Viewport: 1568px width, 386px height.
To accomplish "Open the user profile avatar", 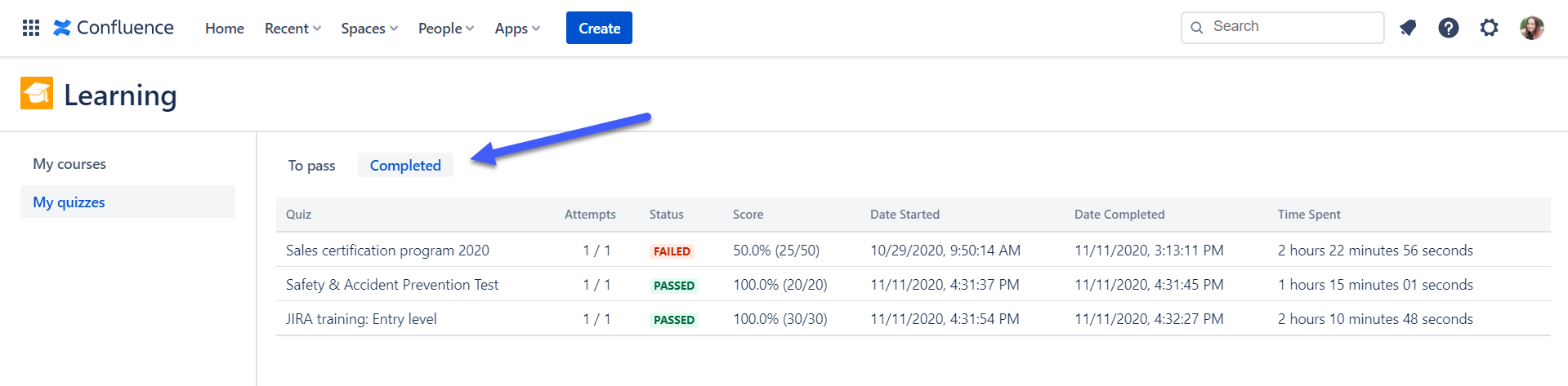I will tap(1532, 28).
